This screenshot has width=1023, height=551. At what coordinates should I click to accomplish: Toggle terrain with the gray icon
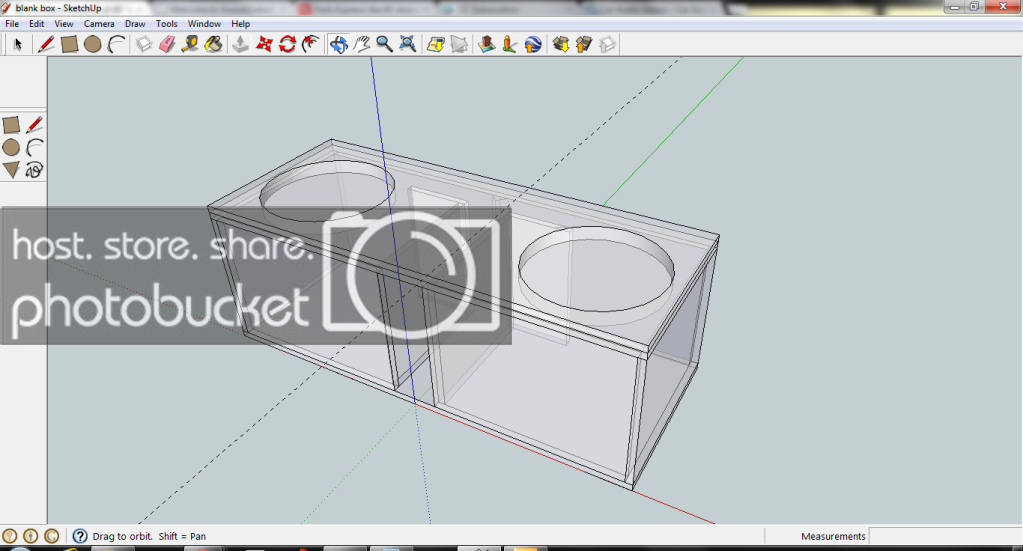[459, 44]
